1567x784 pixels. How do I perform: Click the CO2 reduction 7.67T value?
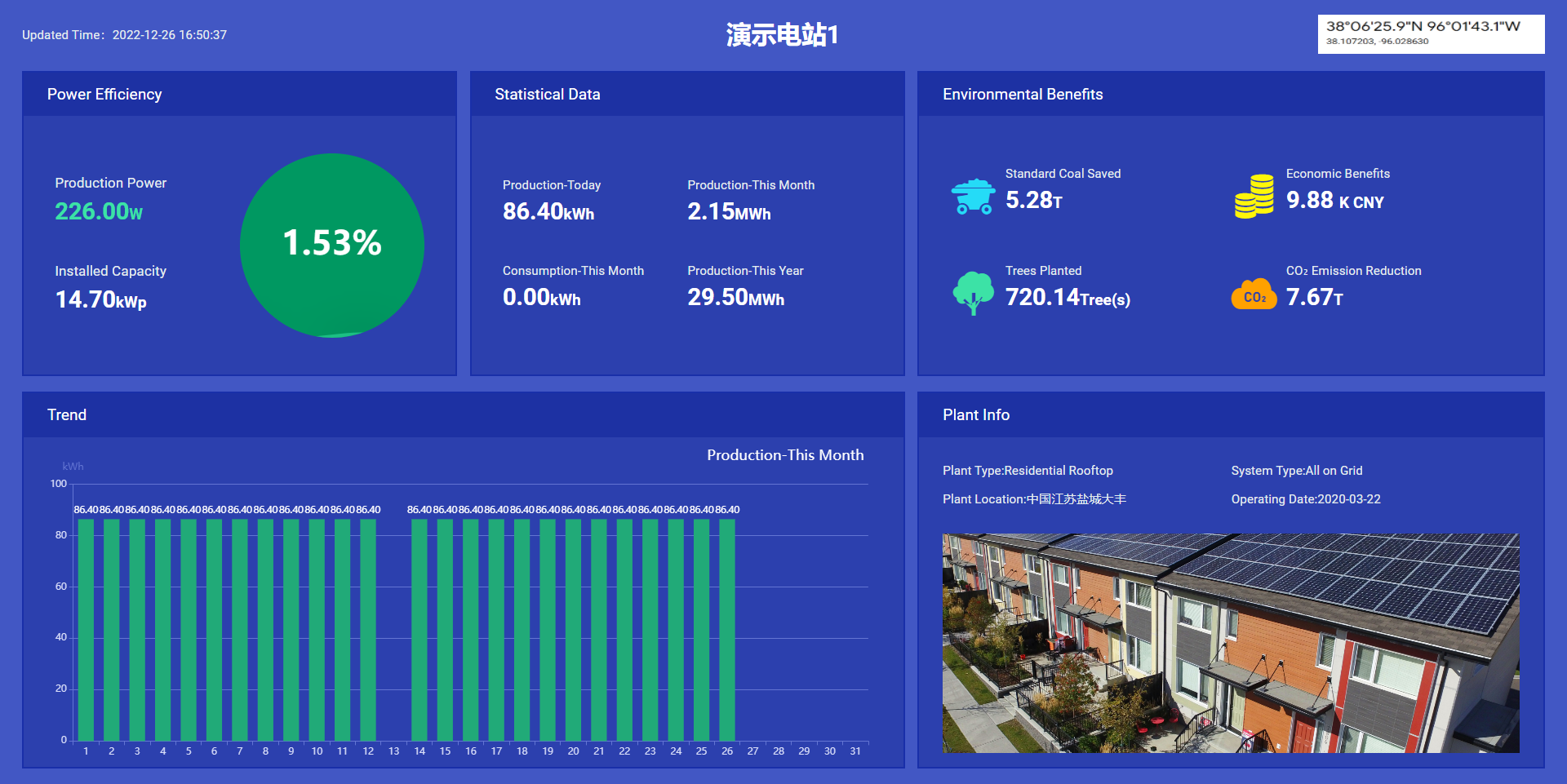1315,298
